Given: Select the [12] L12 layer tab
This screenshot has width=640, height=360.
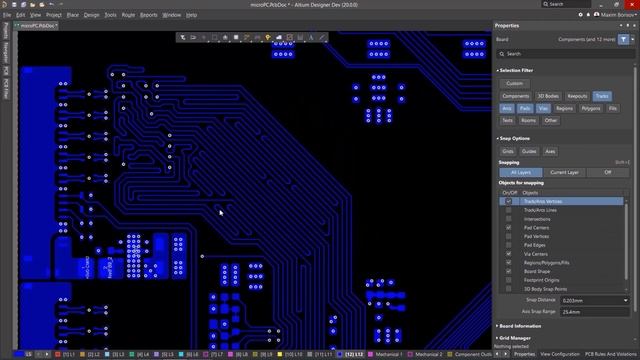Looking at the screenshot, I should pos(351,354).
